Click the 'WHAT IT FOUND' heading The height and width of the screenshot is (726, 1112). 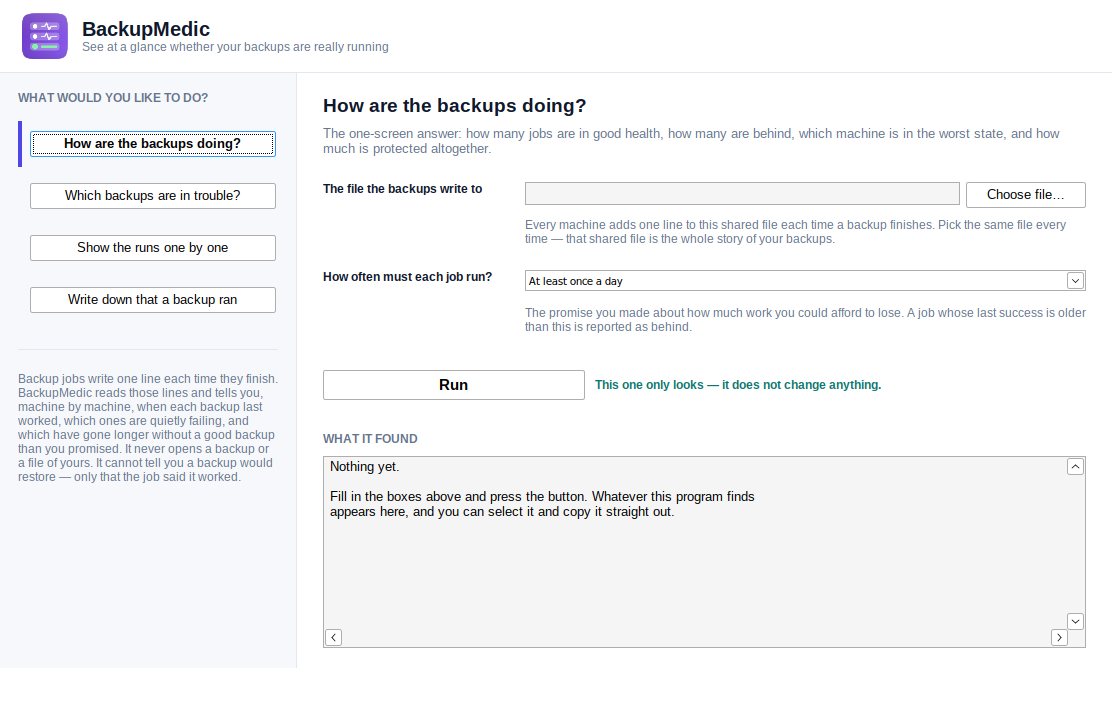[x=370, y=439]
